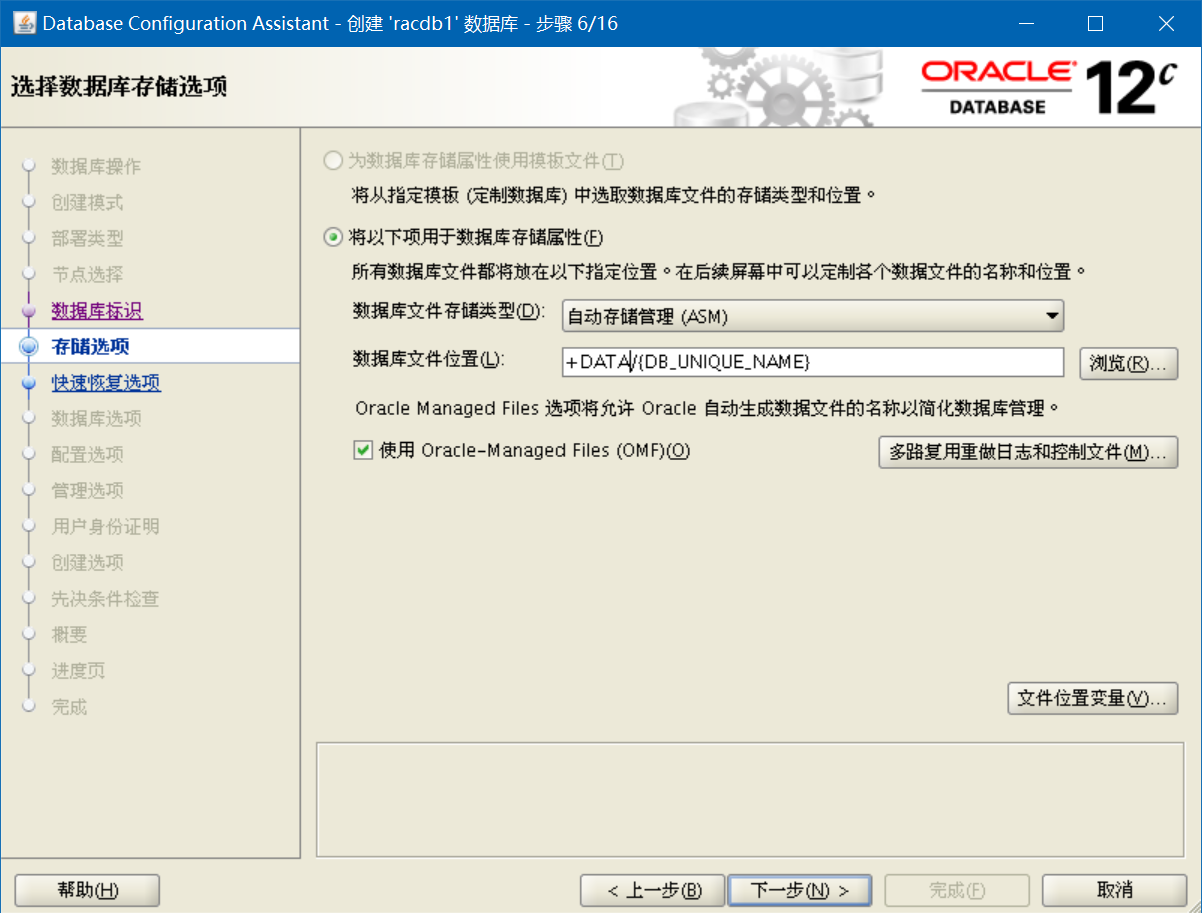Click the 用户身份证明 step in sidebar
1202x913 pixels.
click(x=105, y=526)
